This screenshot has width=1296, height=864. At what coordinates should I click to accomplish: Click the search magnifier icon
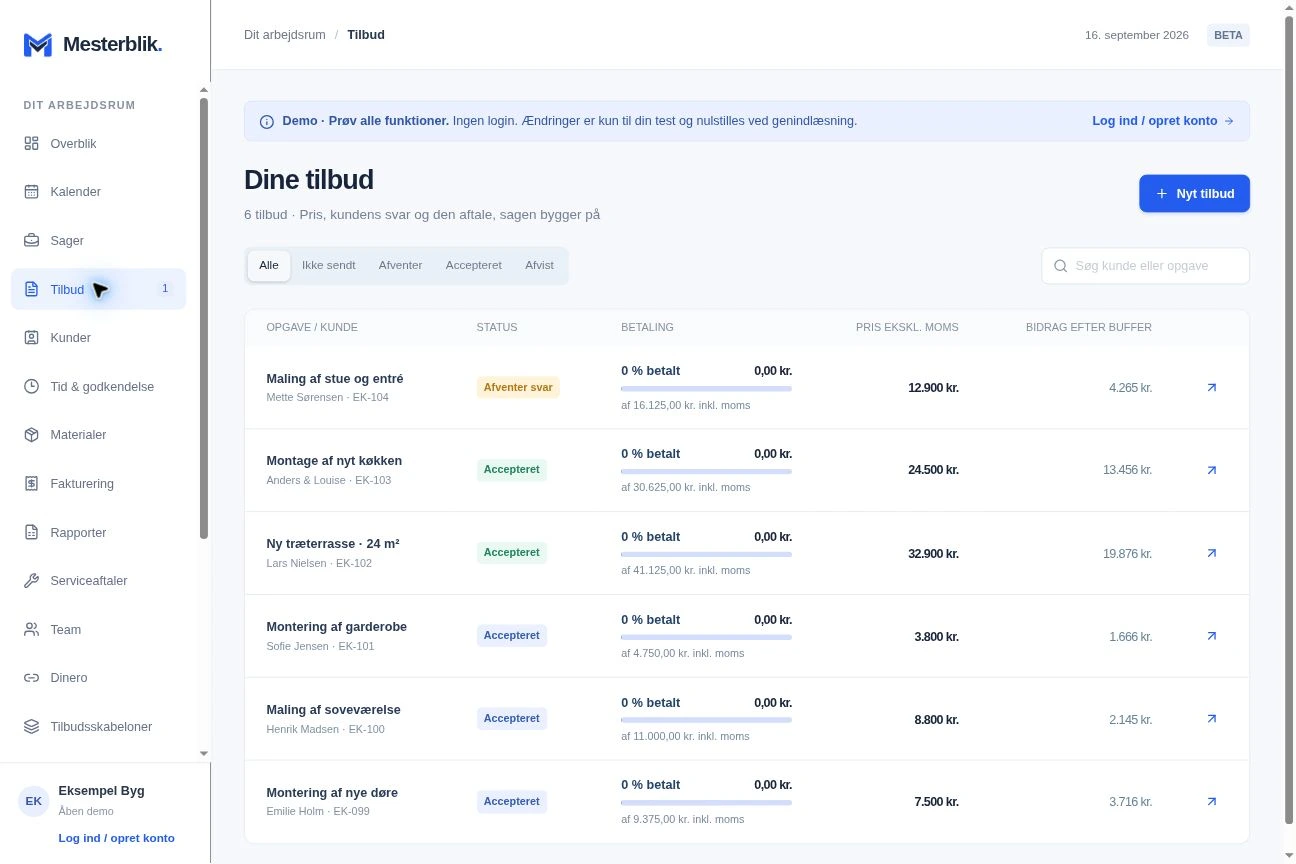tap(1061, 266)
